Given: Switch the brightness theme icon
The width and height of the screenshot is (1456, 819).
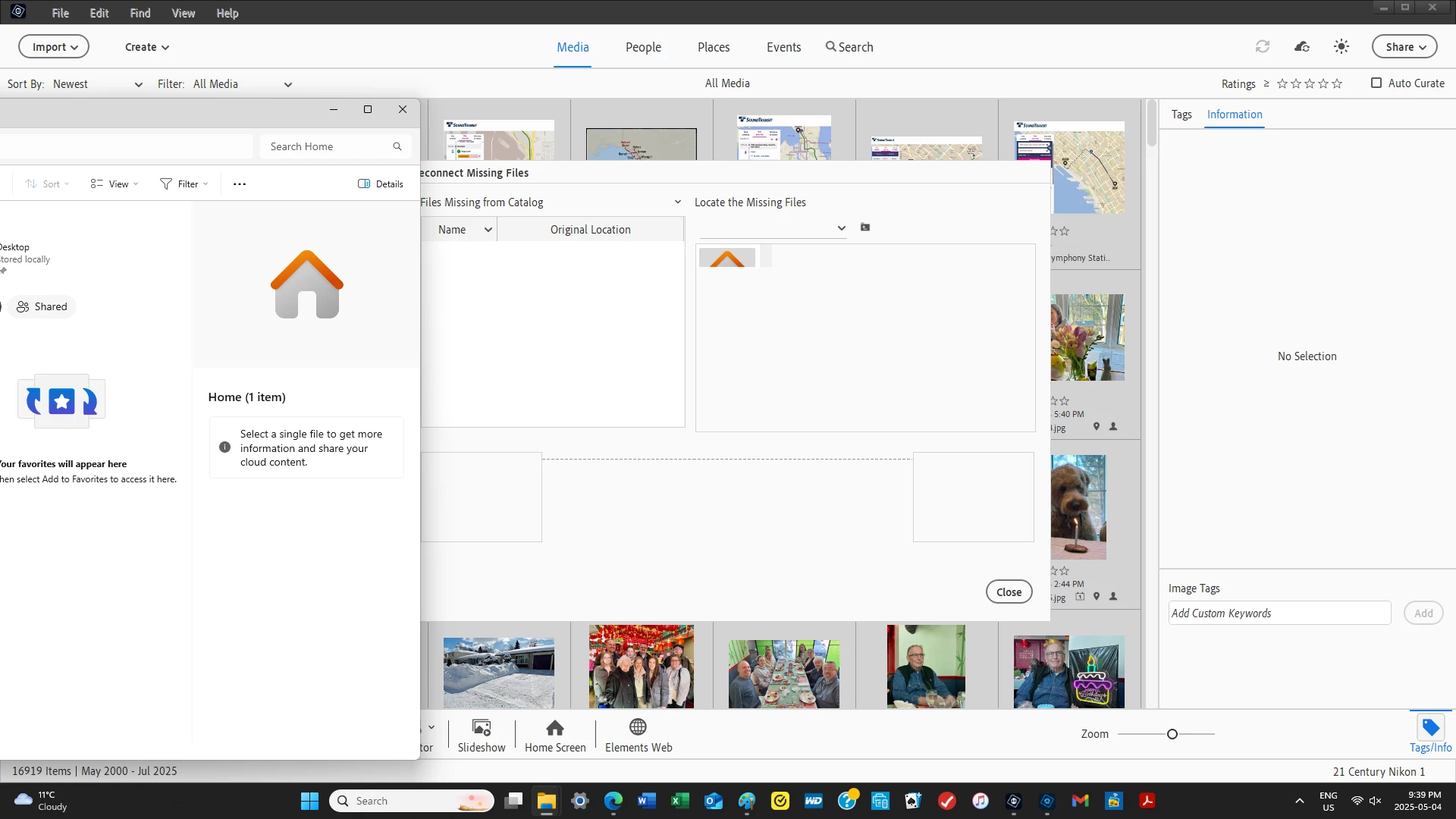Looking at the screenshot, I should [x=1341, y=47].
